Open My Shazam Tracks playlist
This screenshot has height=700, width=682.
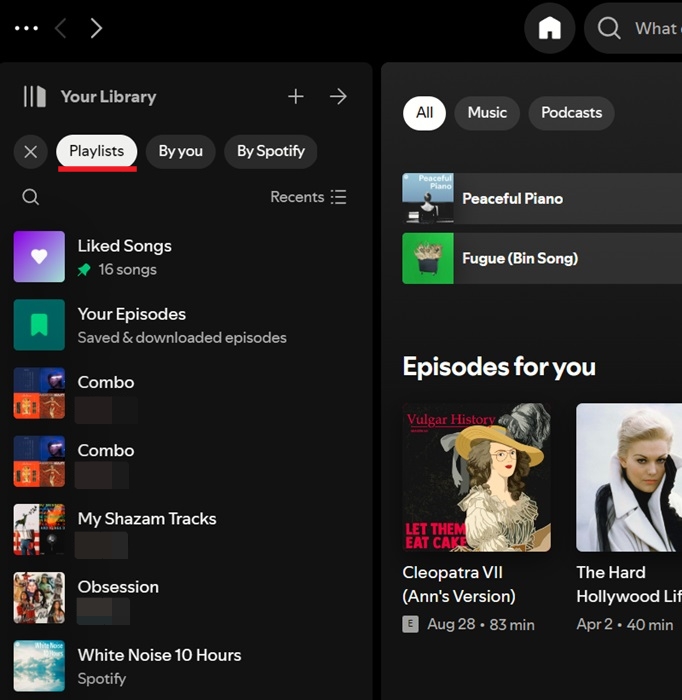coord(186,530)
